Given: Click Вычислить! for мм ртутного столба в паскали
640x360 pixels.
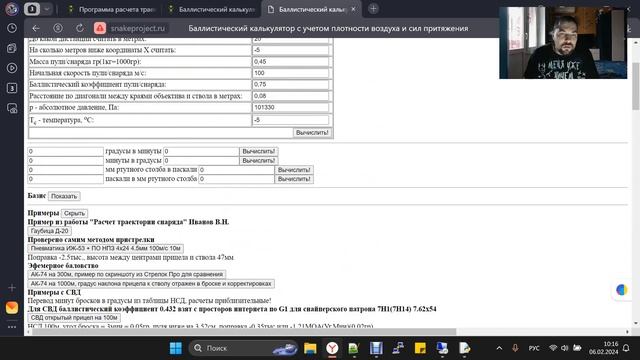Looking at the screenshot, I should point(294,170).
